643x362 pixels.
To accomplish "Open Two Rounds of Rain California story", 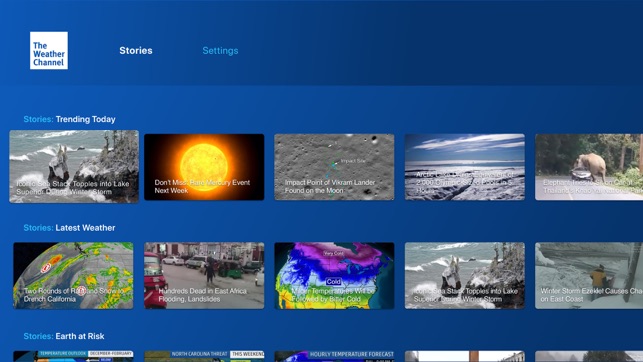I will [x=73, y=275].
